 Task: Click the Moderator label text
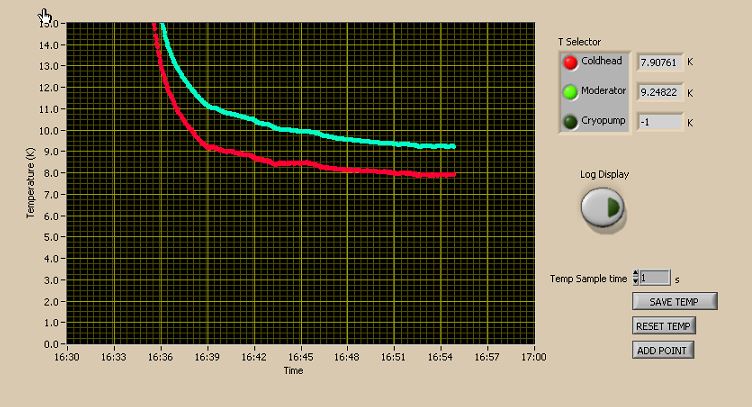pos(603,91)
